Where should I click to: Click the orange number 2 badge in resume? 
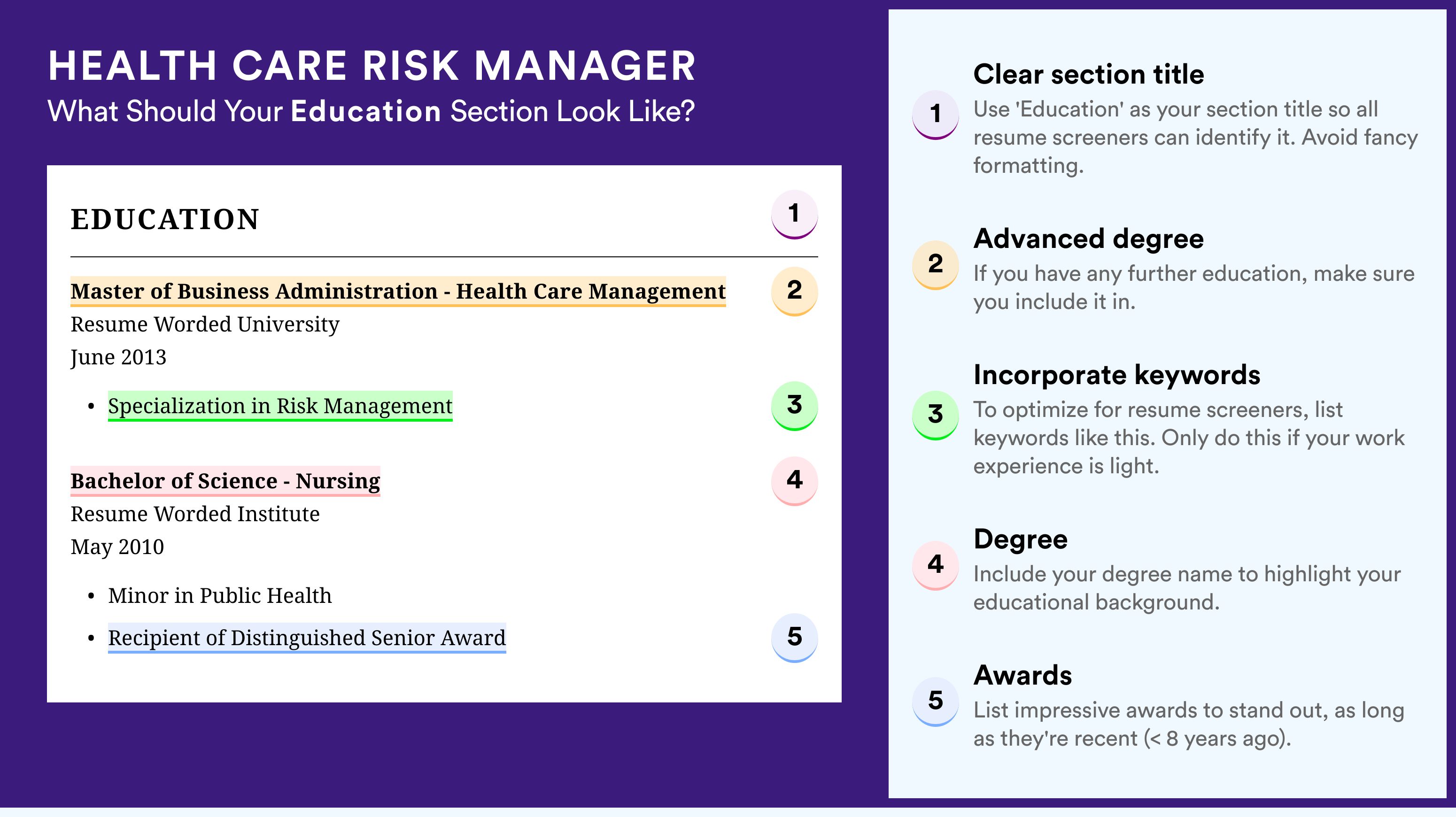[794, 291]
